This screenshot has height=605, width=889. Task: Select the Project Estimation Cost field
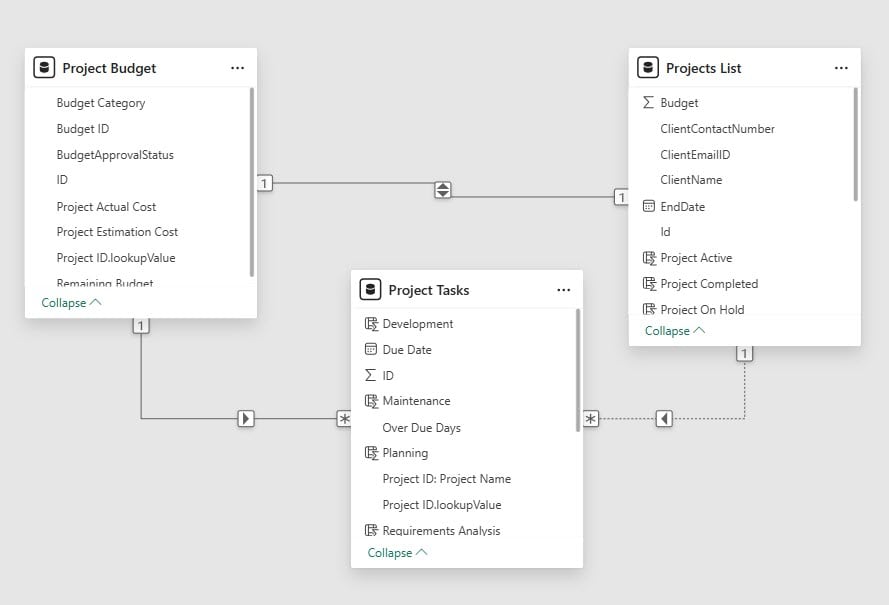click(x=117, y=232)
